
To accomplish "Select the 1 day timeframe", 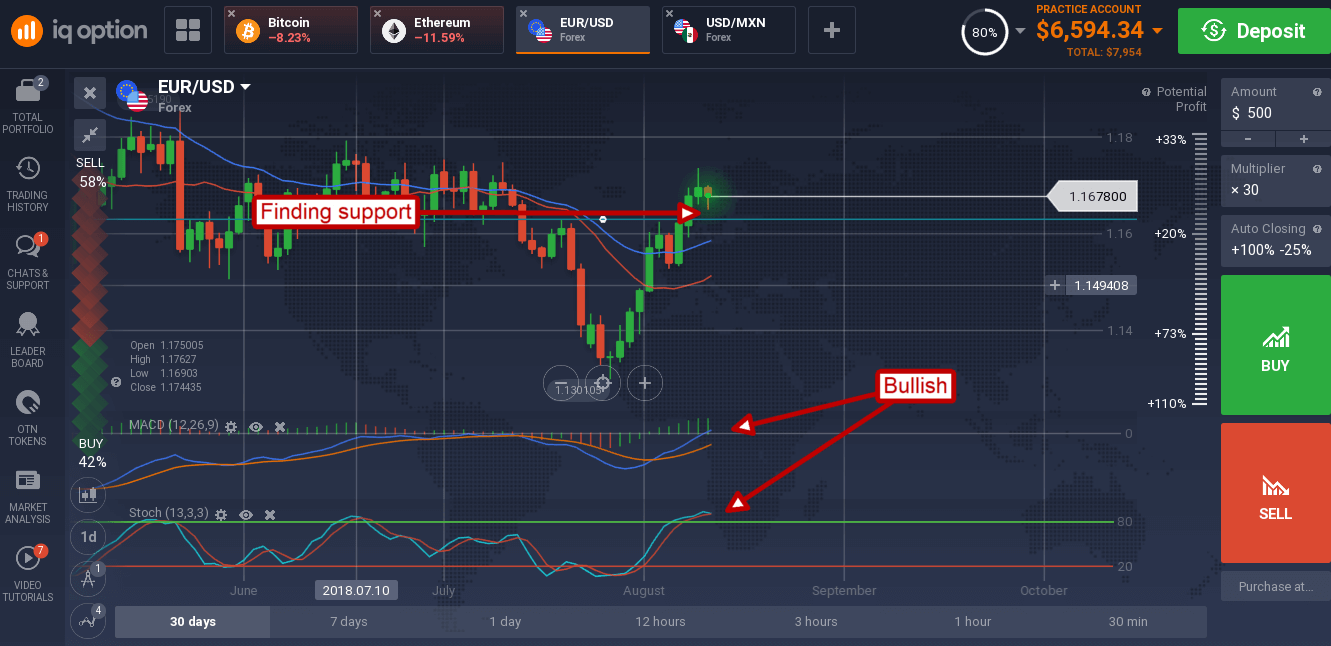I will pyautogui.click(x=505, y=621).
